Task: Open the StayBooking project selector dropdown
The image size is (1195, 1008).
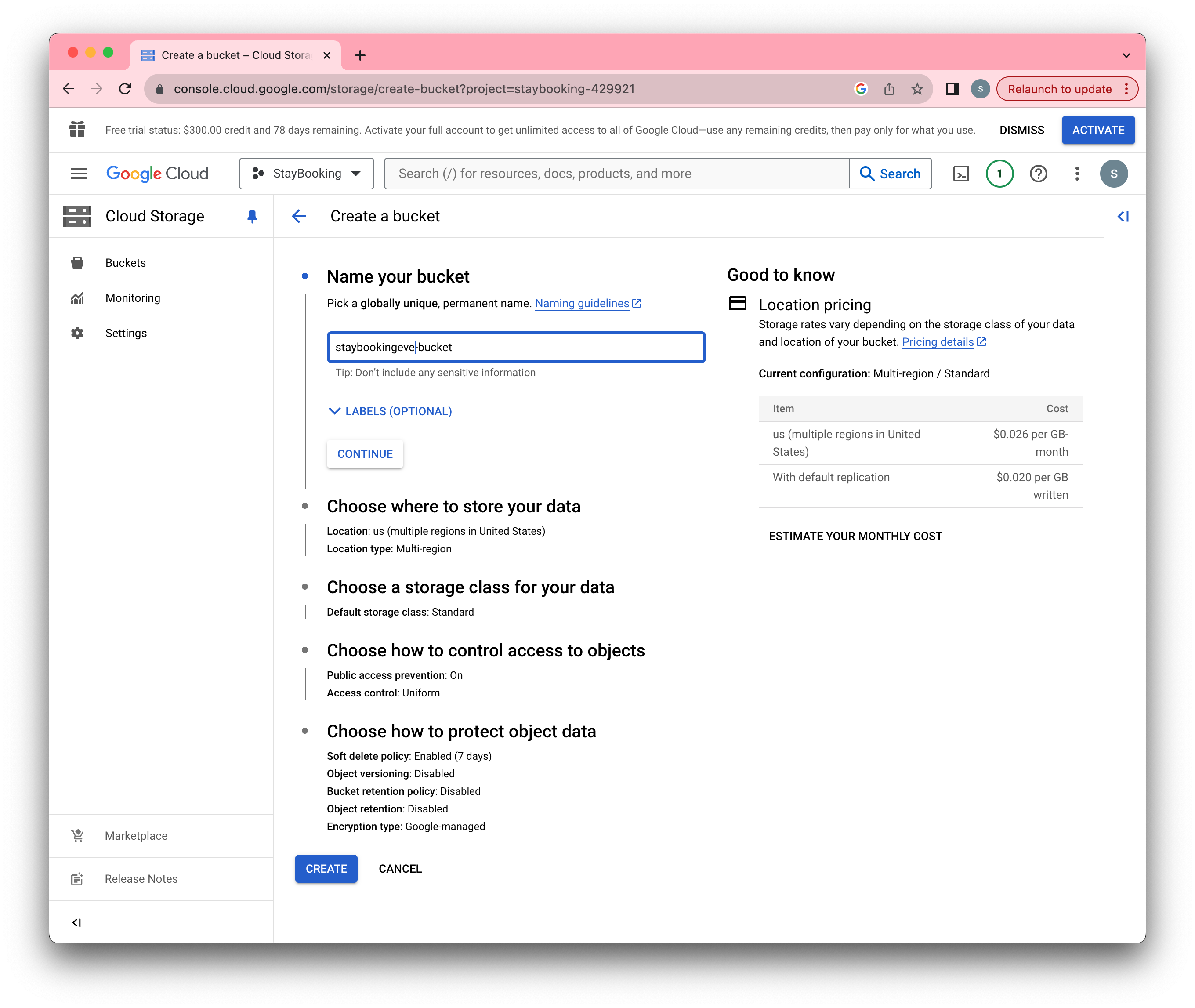Action: [307, 174]
